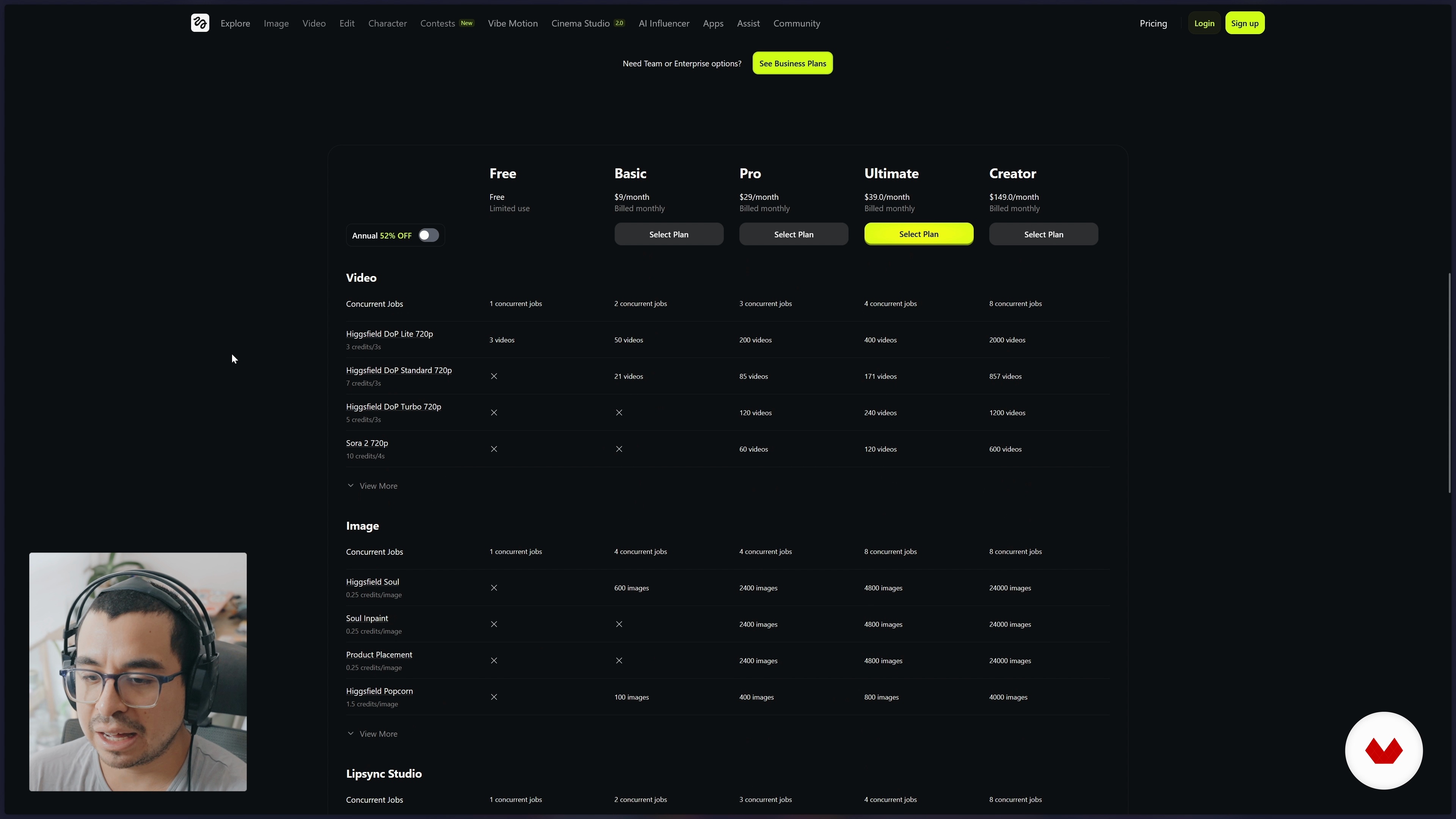The width and height of the screenshot is (1456, 819).
Task: Select the Creator plan
Action: 1044,235
